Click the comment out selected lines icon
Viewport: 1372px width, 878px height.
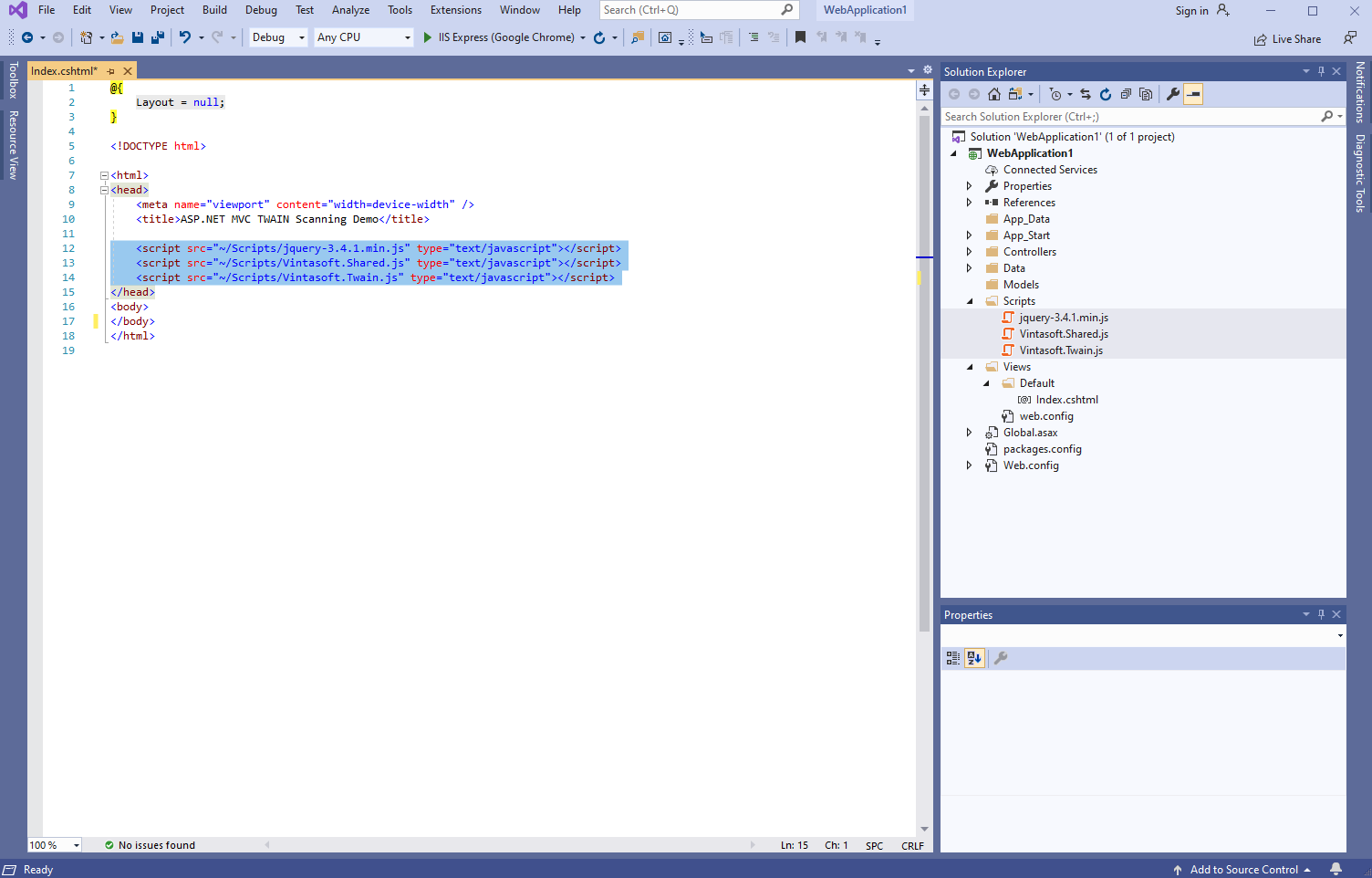pos(754,37)
